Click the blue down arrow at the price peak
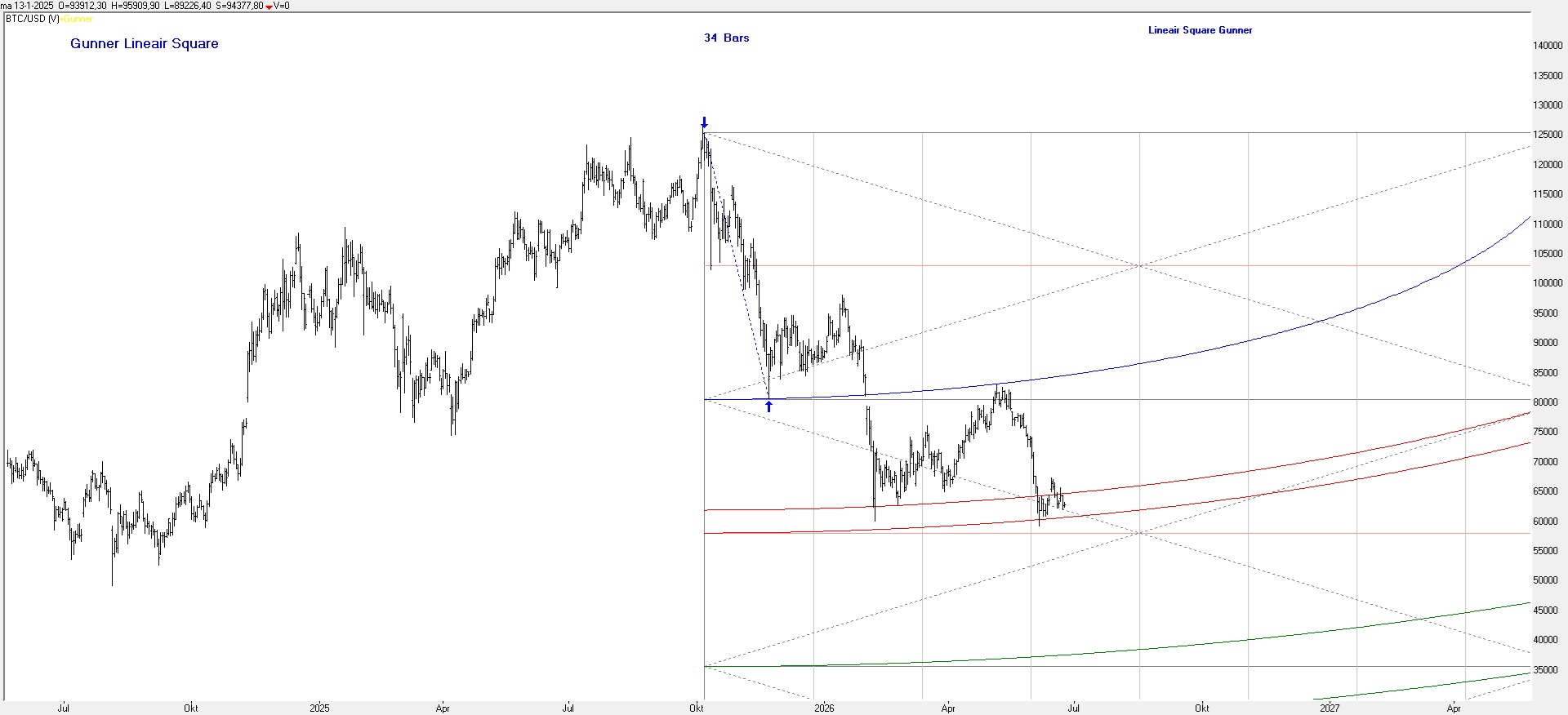 (704, 123)
